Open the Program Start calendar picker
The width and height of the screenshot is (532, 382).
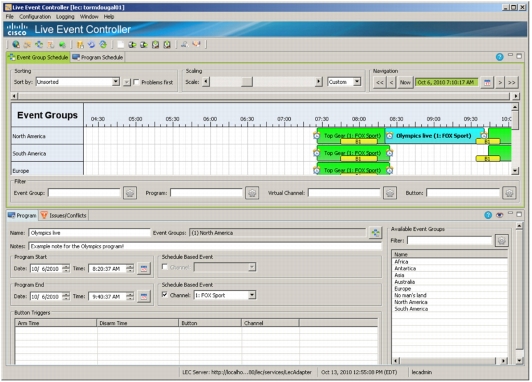(144, 269)
